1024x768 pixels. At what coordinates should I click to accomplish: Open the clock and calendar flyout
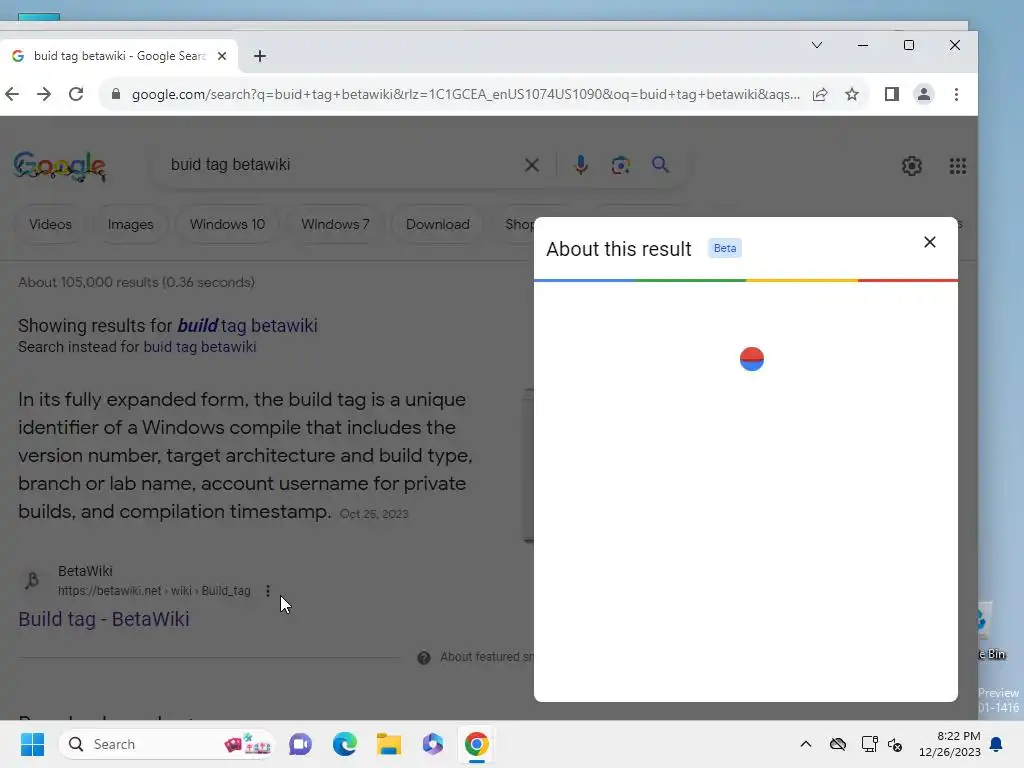click(x=950, y=744)
